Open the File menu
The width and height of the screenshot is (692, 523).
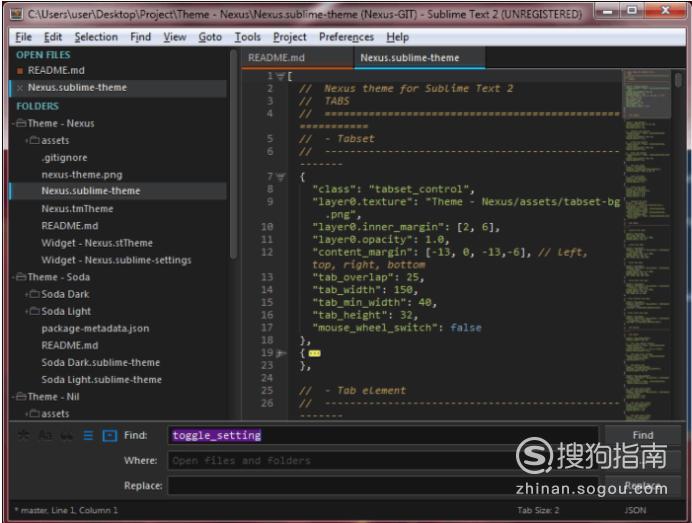point(23,37)
